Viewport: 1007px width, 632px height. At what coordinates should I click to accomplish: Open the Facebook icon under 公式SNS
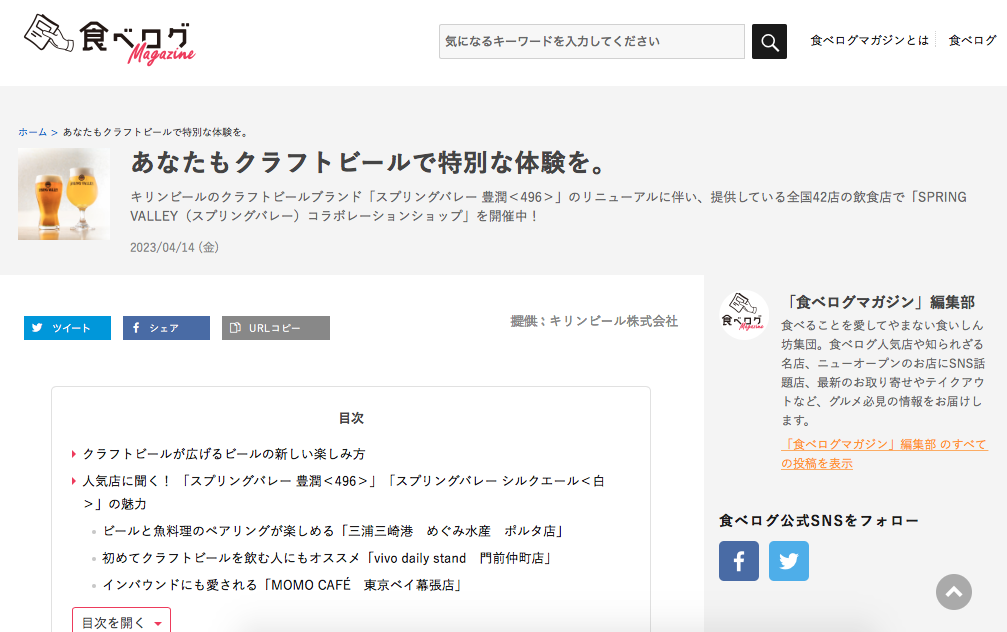coord(739,561)
